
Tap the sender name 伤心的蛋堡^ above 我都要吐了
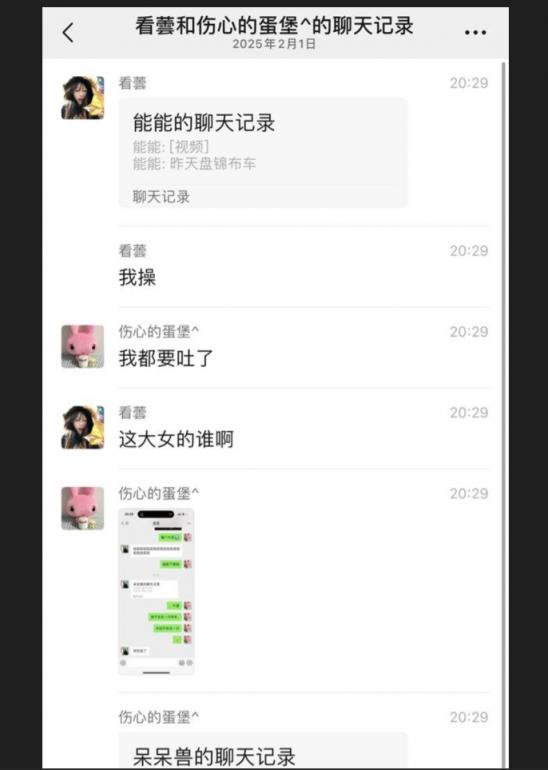159,331
